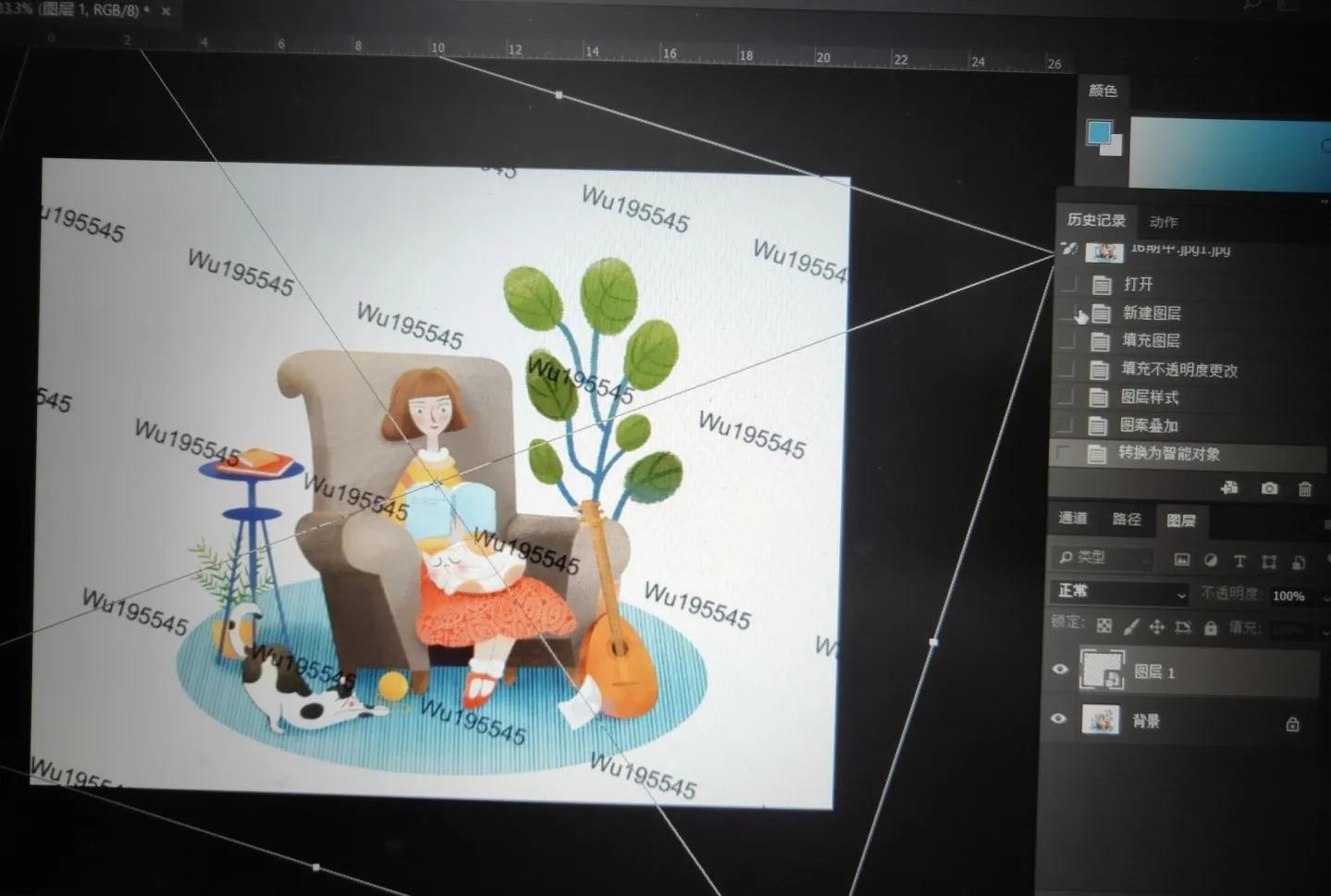Open the 不透明度 100% opacity dropdown
Viewport: 1331px width, 896px height.
tap(1295, 595)
